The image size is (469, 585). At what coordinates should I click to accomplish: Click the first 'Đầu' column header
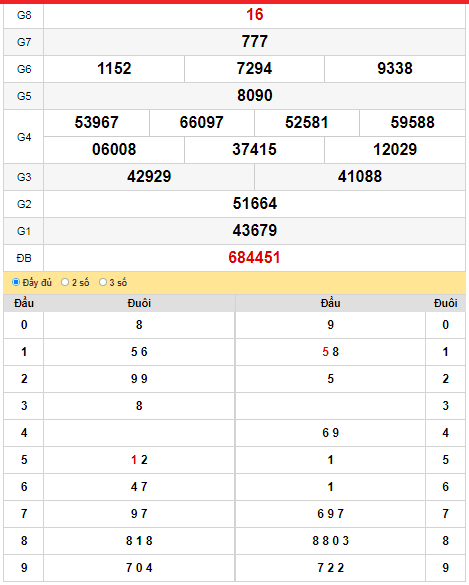point(24,303)
